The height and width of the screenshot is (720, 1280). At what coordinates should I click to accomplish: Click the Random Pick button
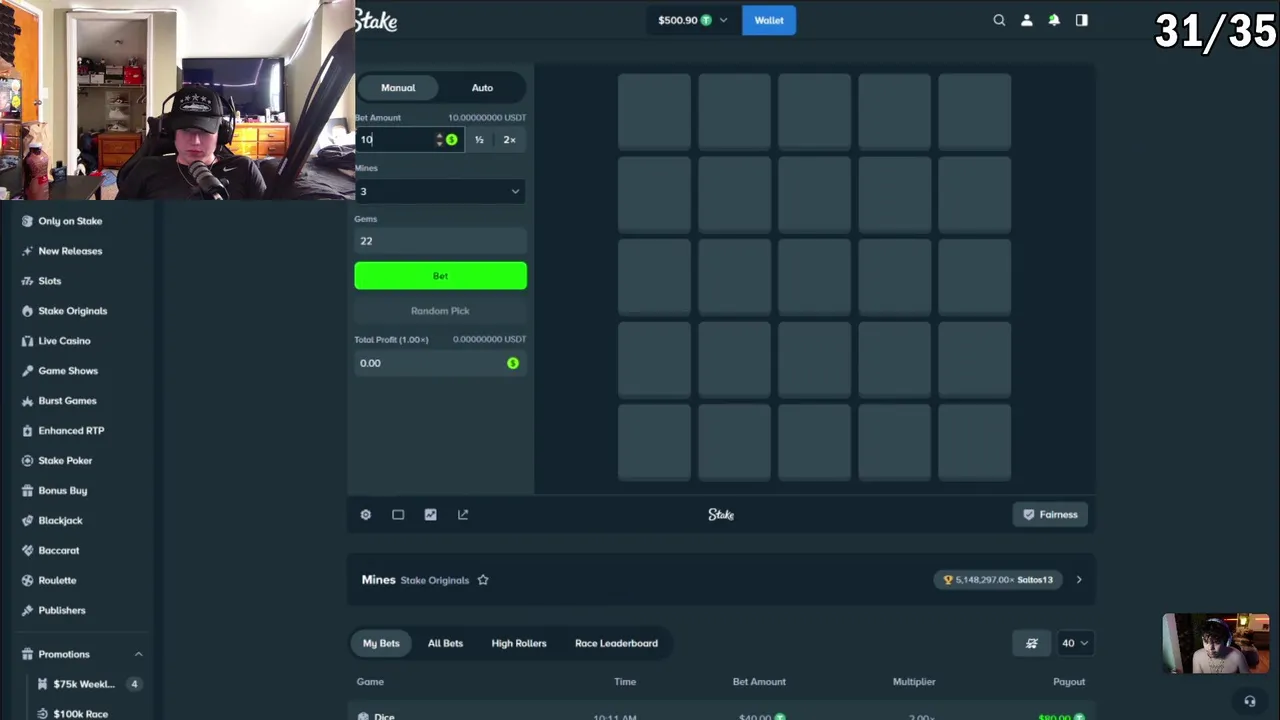click(x=440, y=311)
